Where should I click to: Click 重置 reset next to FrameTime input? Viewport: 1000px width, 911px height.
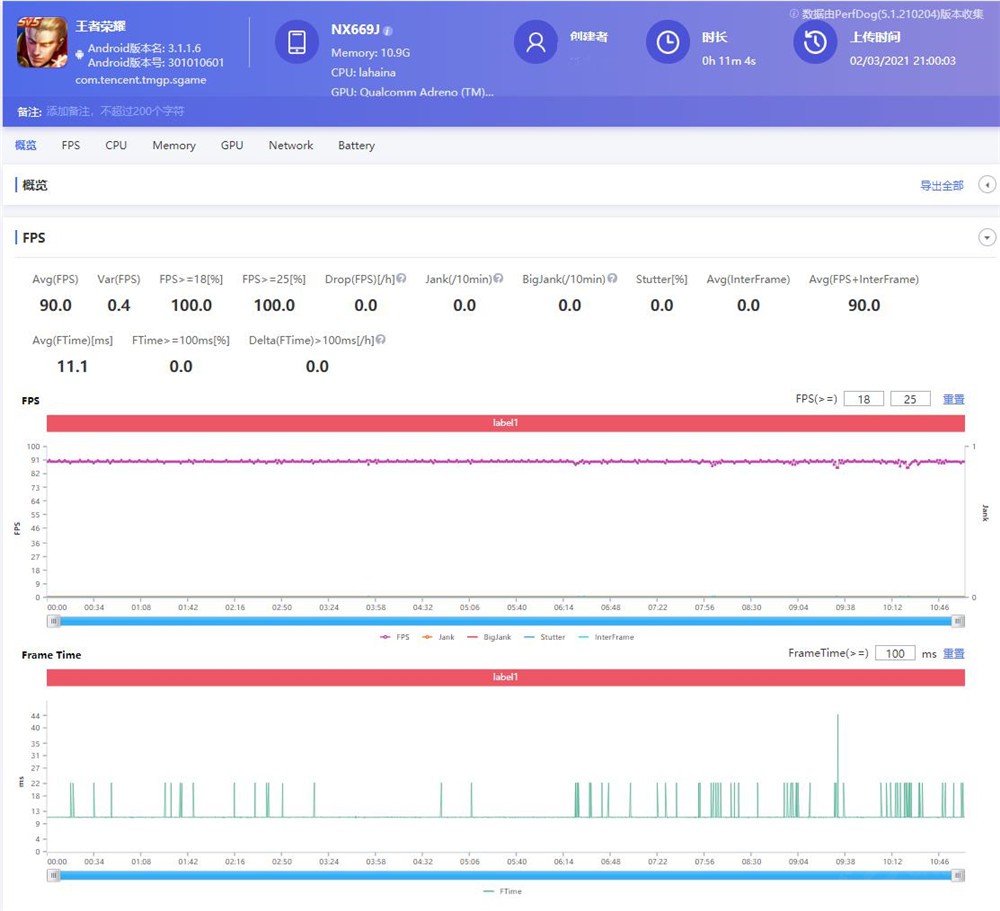pyautogui.click(x=953, y=653)
